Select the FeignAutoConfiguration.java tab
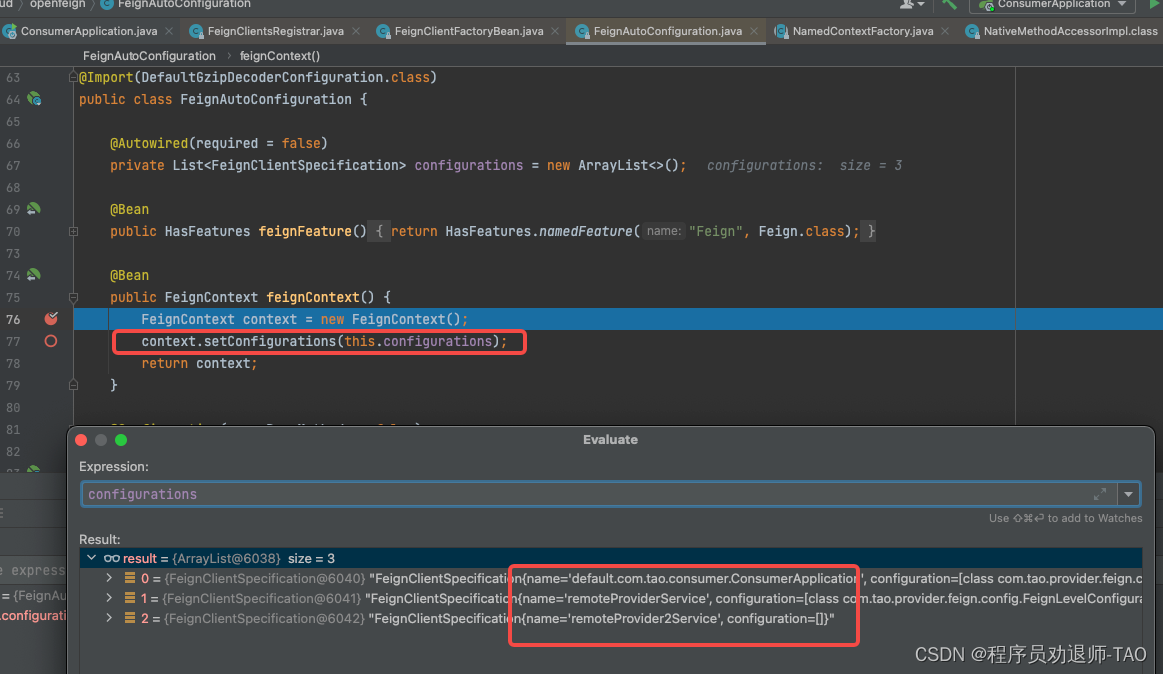This screenshot has height=674, width=1163. click(x=668, y=31)
